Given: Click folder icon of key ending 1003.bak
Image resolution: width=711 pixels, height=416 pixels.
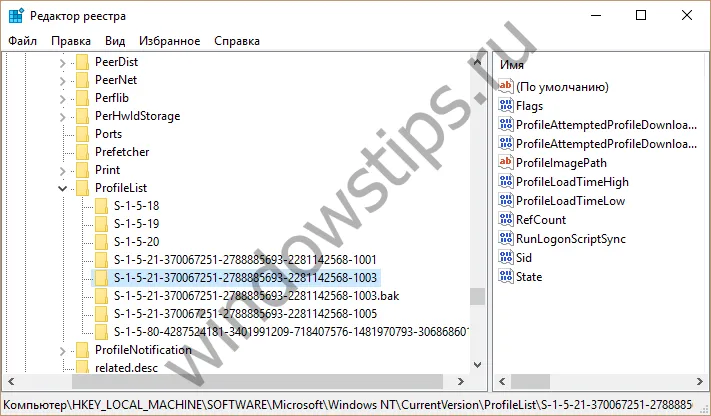Looking at the screenshot, I should point(102,296).
